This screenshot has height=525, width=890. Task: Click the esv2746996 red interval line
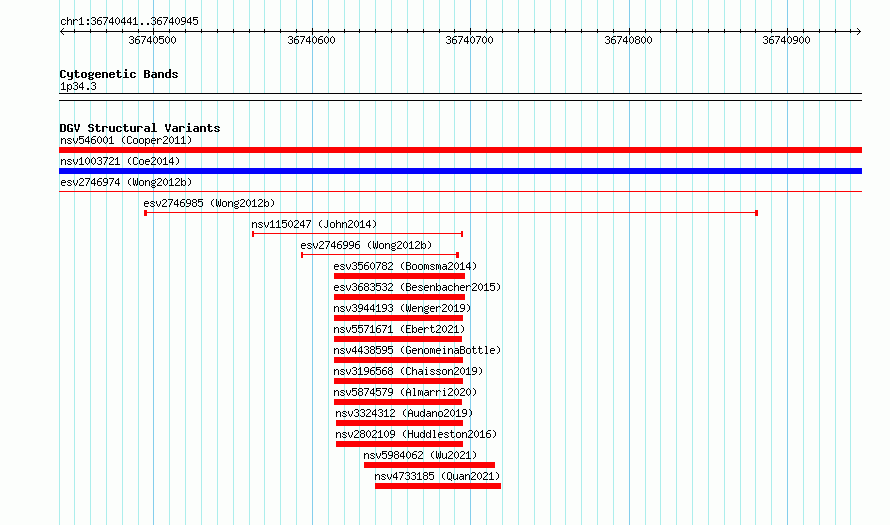click(380, 255)
